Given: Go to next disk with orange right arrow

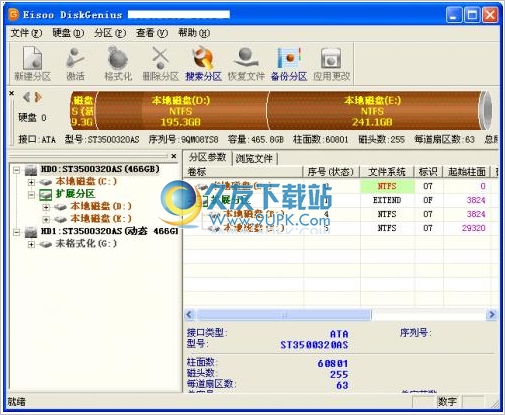Looking at the screenshot, I should click(38, 97).
